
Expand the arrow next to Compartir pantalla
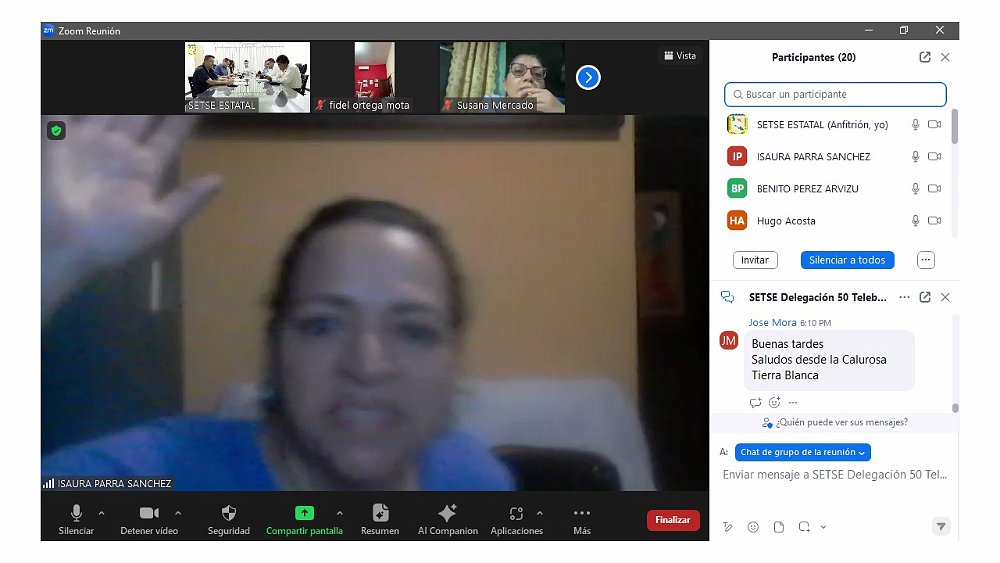tap(339, 513)
